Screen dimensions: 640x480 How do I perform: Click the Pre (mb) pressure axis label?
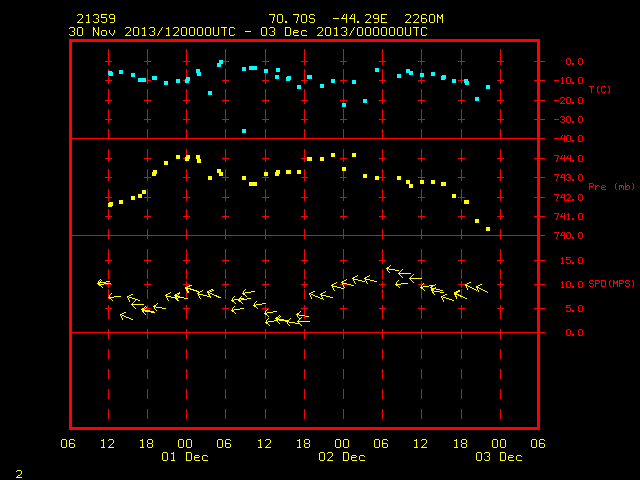(611, 187)
